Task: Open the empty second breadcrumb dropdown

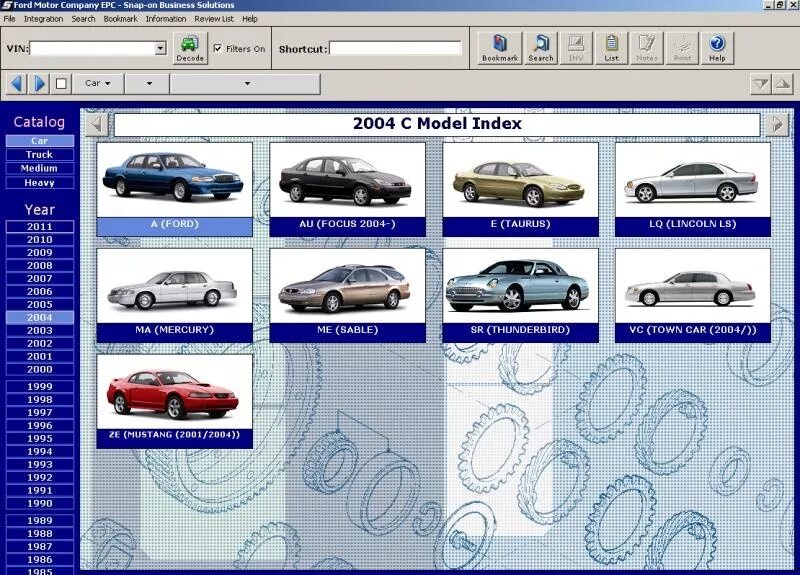Action: pyautogui.click(x=147, y=83)
